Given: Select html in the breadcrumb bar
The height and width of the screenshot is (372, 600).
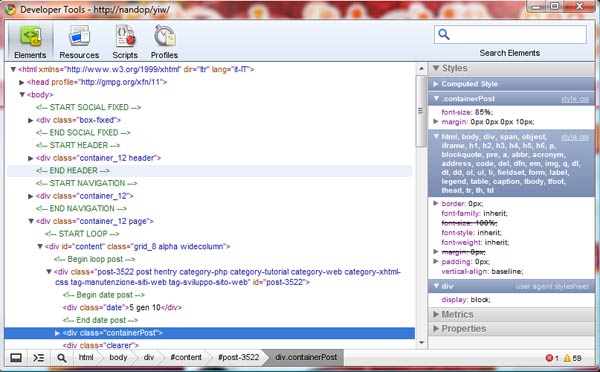Looking at the screenshot, I should tap(86, 357).
